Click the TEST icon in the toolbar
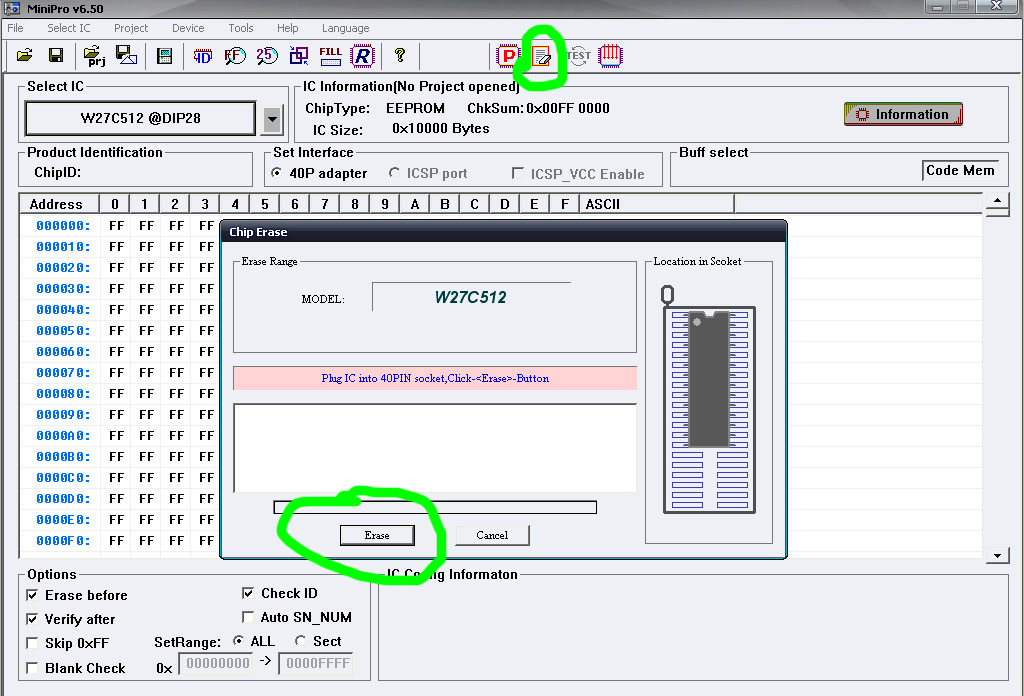The width and height of the screenshot is (1024, 696). click(x=579, y=55)
